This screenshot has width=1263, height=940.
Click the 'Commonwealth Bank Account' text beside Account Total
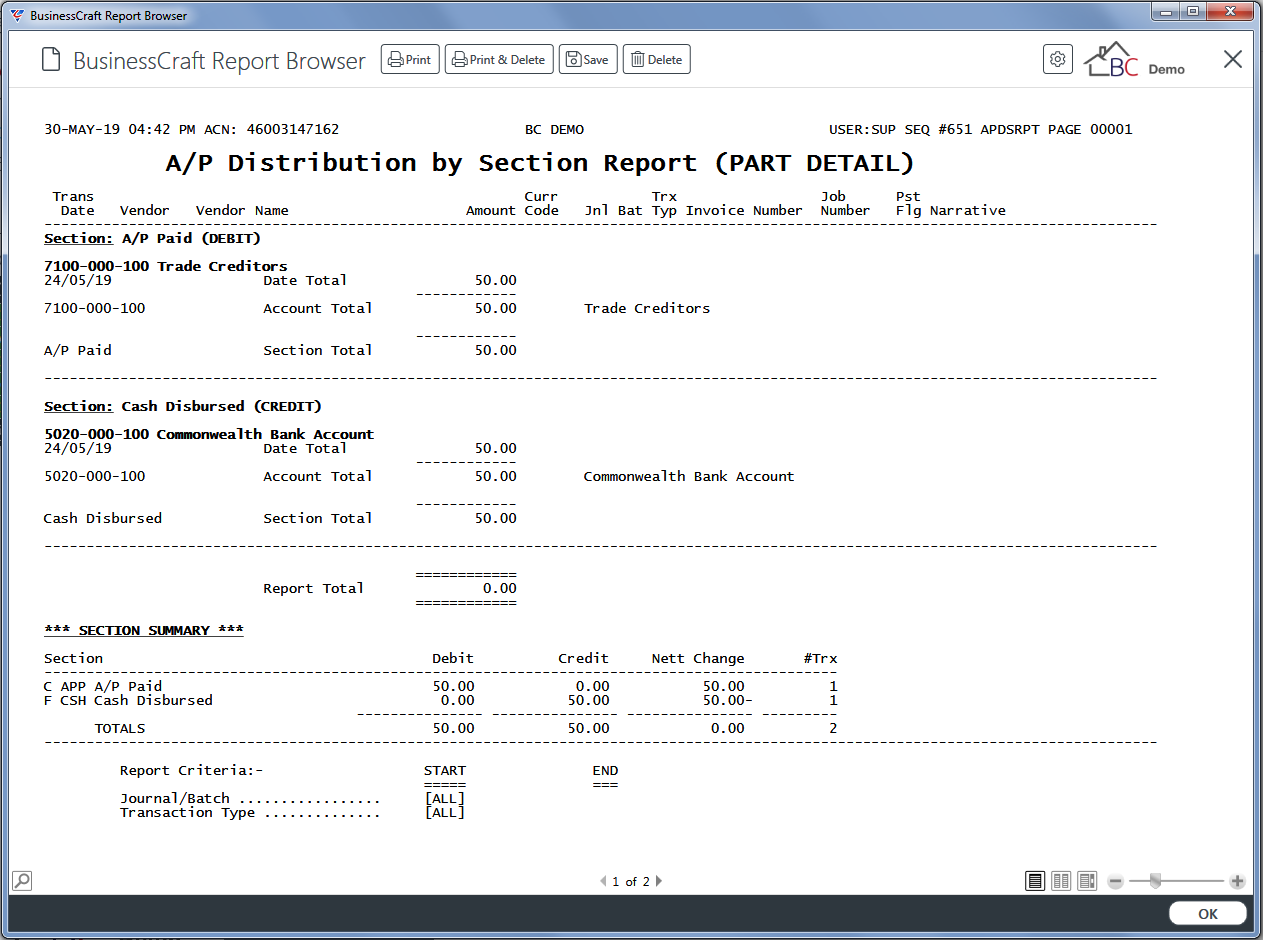(689, 476)
